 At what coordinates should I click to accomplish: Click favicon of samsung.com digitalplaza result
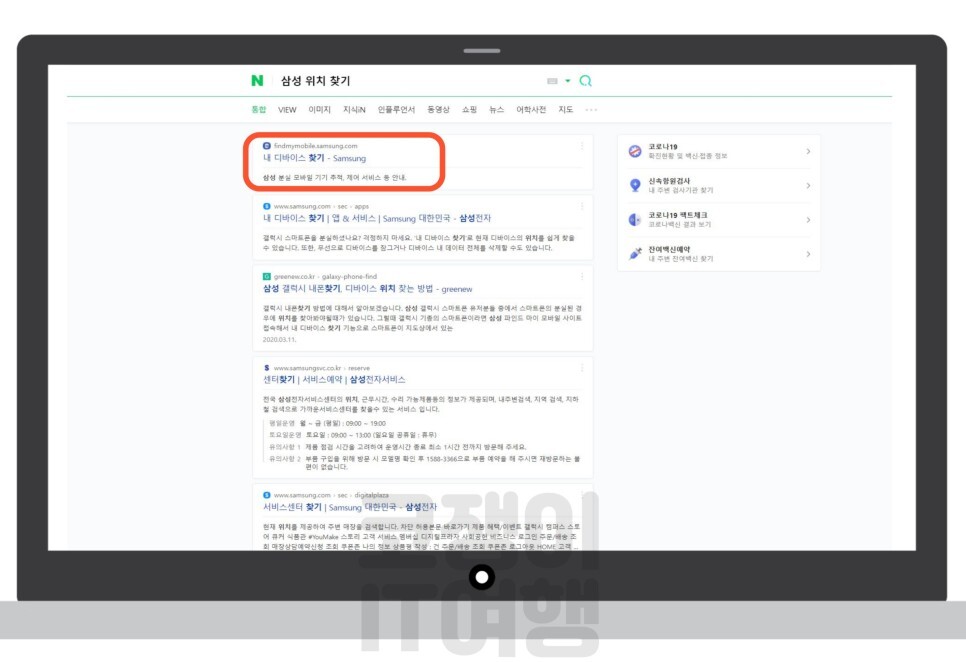[x=267, y=495]
